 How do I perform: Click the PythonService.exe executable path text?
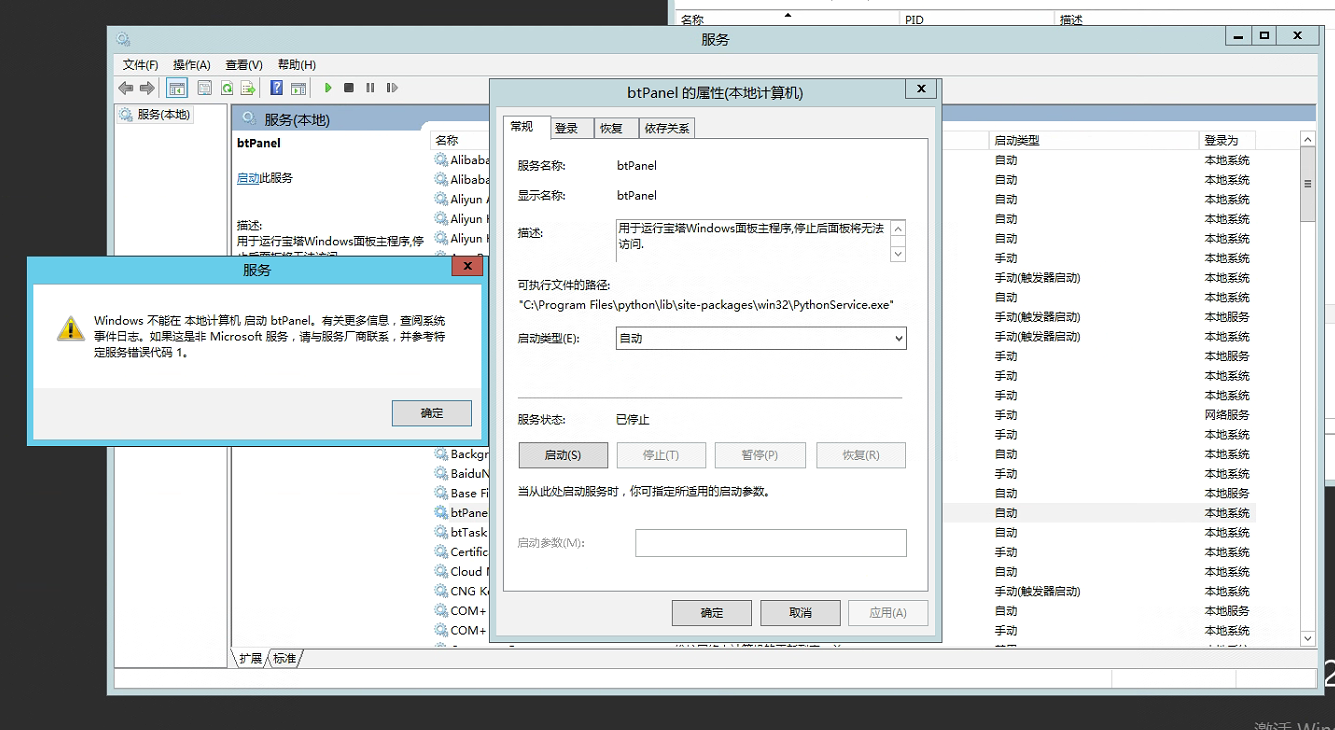(706, 304)
